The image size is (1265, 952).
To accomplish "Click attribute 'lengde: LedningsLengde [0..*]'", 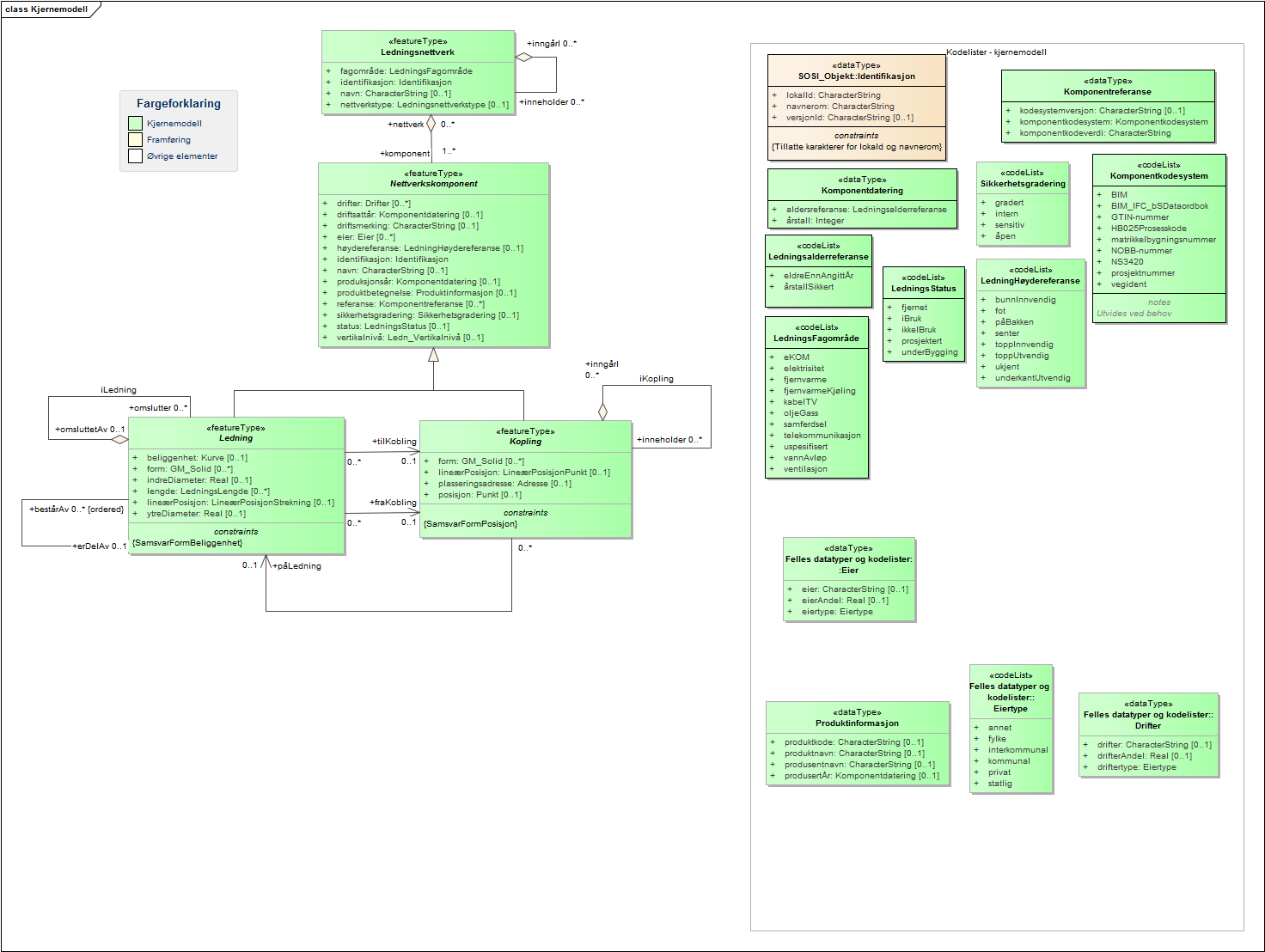I will pos(208,491).
